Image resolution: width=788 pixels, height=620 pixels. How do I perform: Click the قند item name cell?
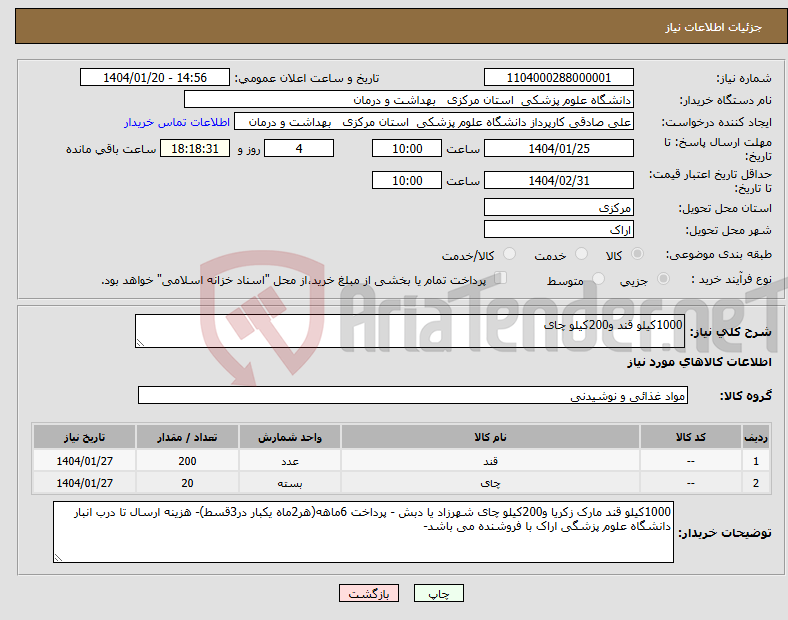490,461
